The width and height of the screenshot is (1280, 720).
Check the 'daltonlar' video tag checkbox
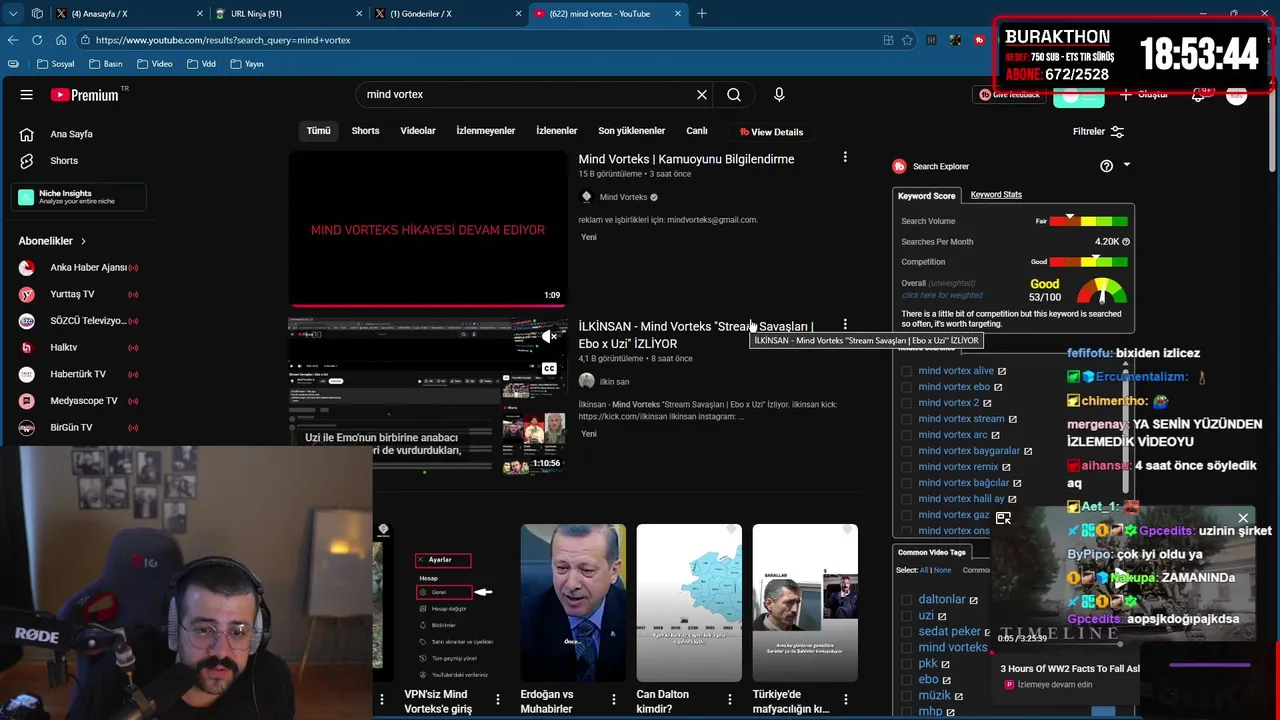[x=907, y=600]
